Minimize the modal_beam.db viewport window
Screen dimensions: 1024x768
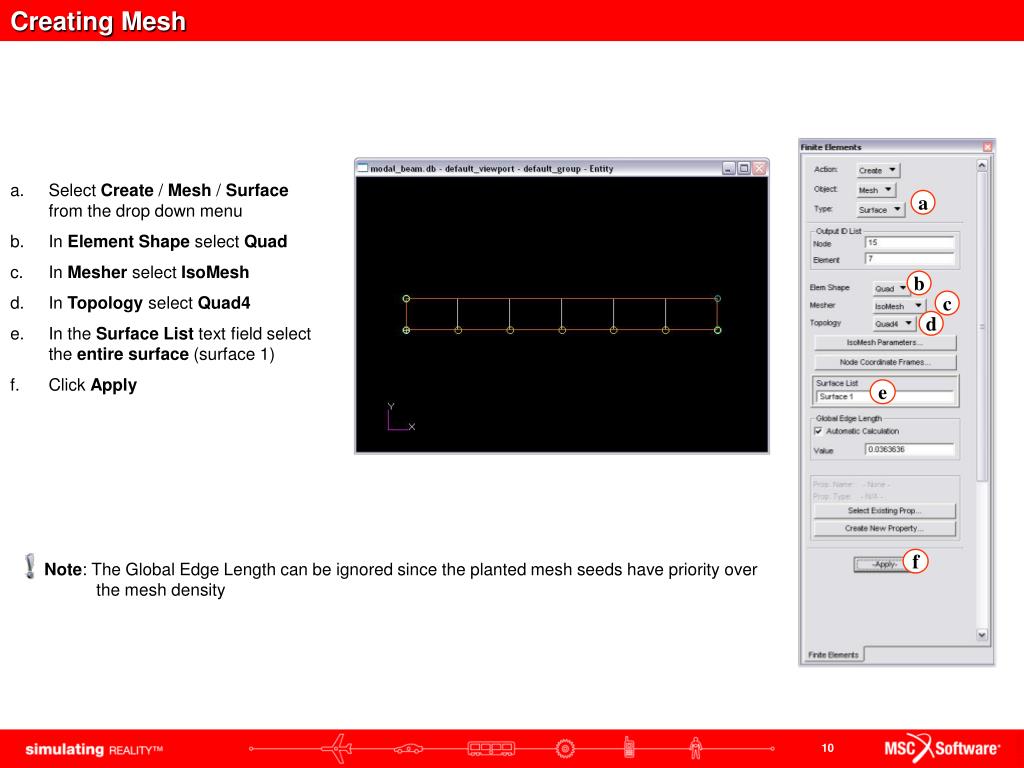[729, 168]
